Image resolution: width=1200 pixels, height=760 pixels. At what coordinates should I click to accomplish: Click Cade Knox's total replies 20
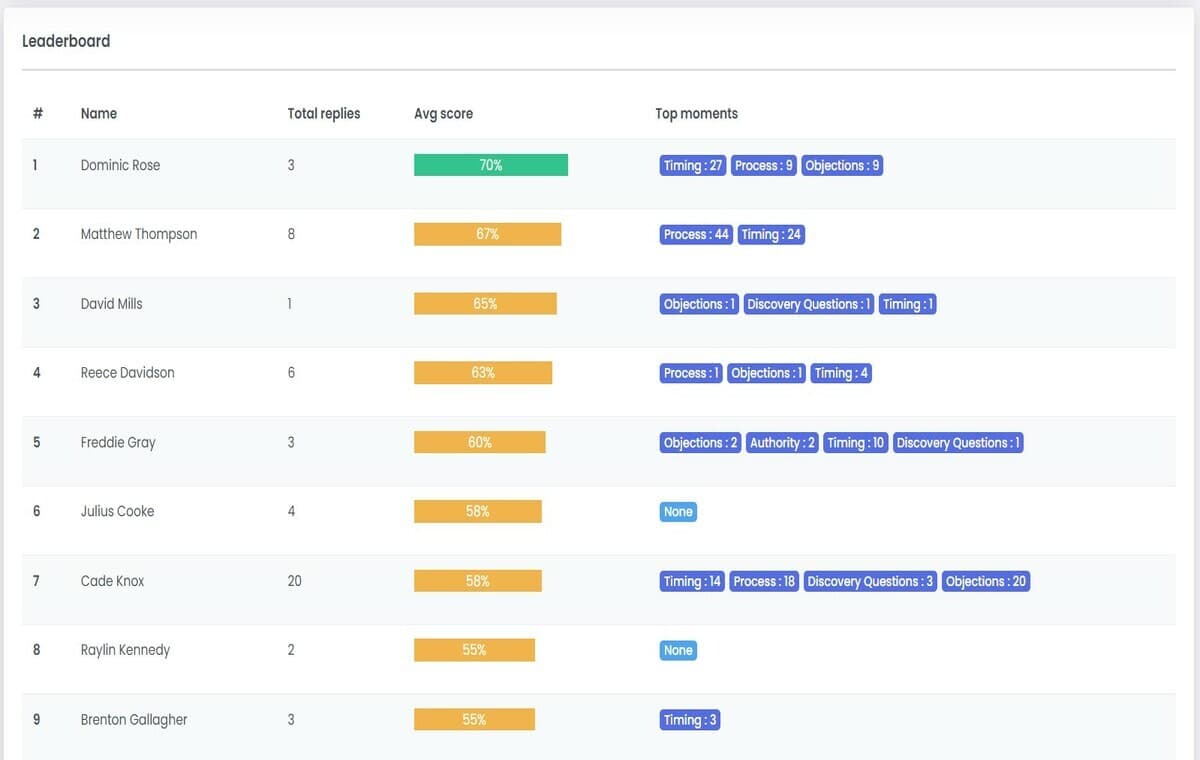[x=294, y=581]
